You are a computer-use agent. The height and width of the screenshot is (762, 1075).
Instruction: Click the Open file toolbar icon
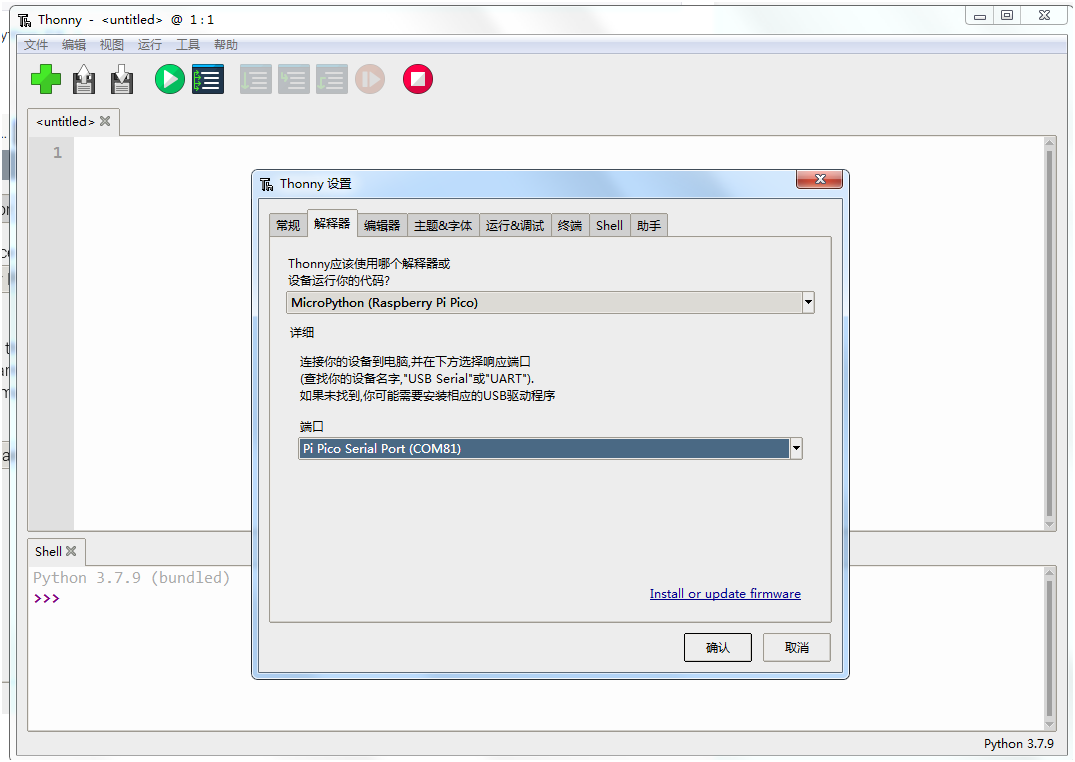(84, 79)
